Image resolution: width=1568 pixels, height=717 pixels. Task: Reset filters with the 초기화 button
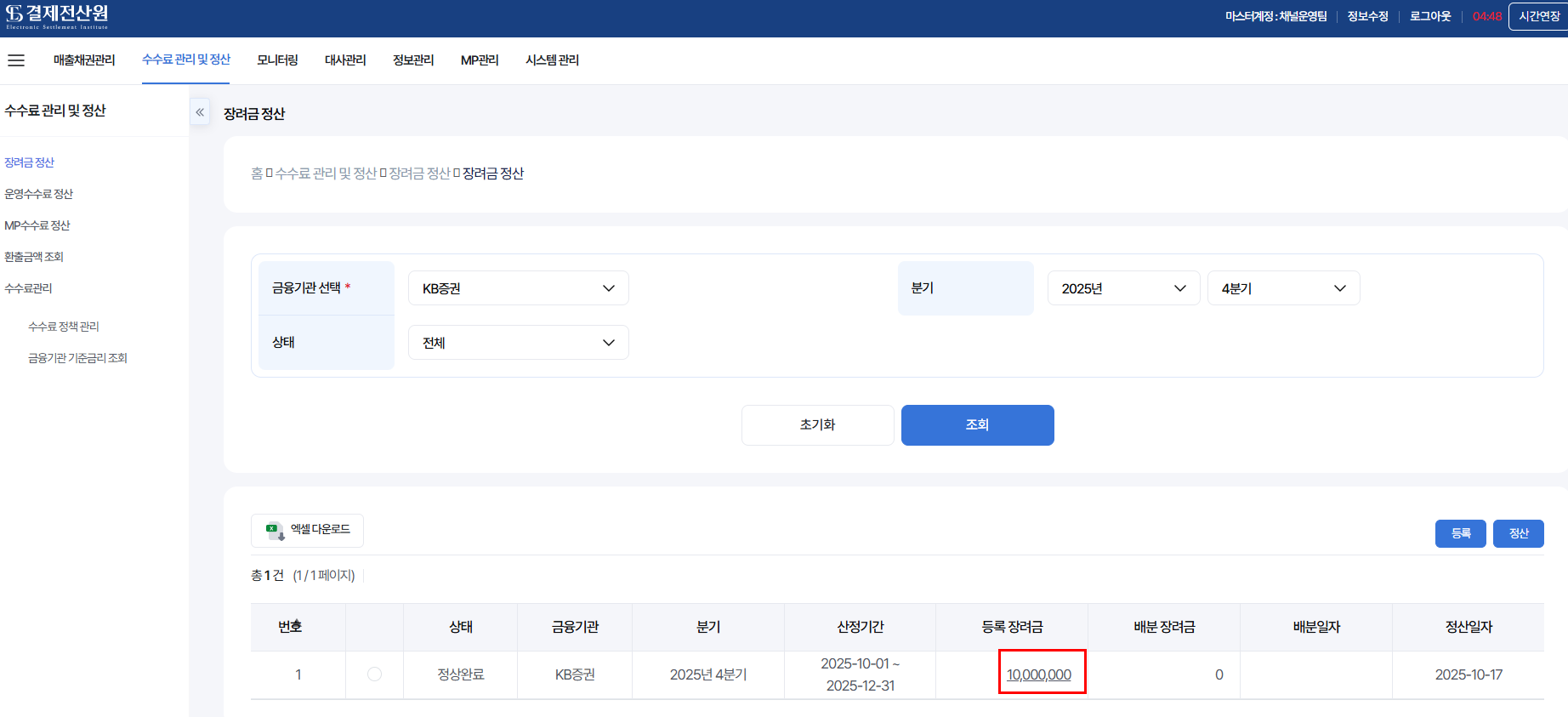pyautogui.click(x=818, y=425)
